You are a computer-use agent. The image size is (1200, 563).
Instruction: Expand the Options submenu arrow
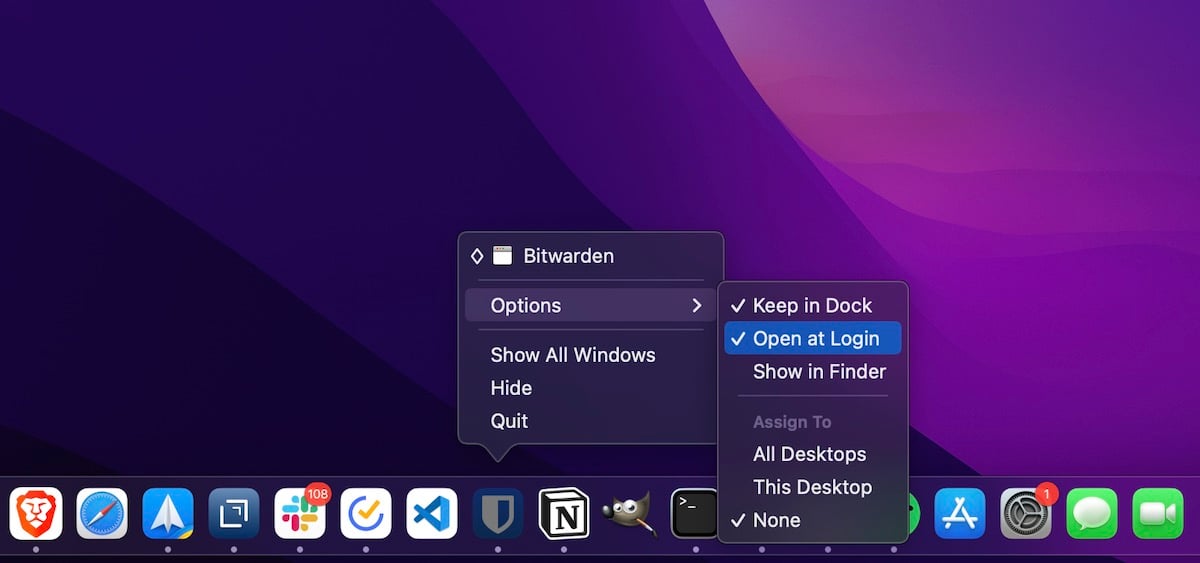(x=697, y=306)
